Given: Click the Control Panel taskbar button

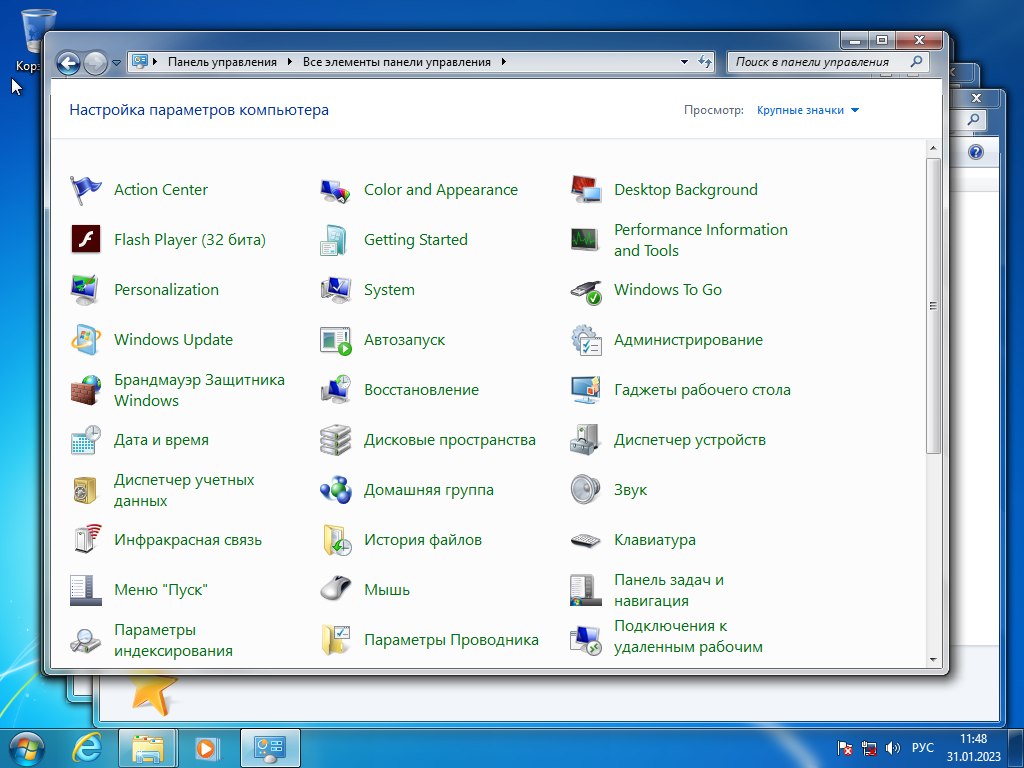Looking at the screenshot, I should [x=270, y=748].
